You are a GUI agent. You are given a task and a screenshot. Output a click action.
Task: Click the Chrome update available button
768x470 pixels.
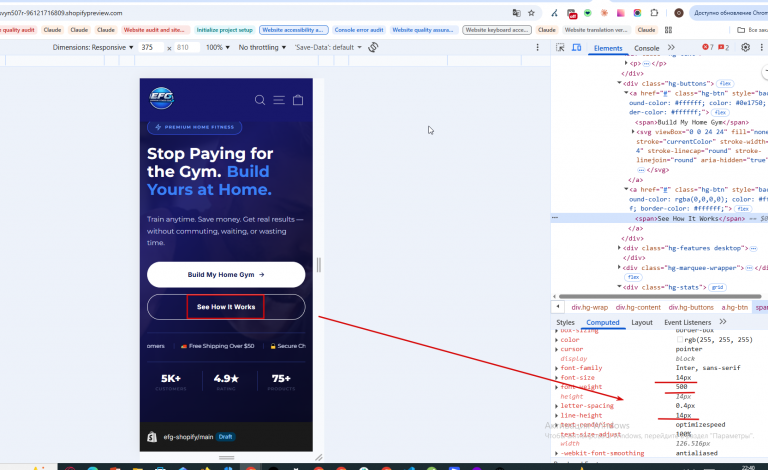pyautogui.click(x=729, y=13)
